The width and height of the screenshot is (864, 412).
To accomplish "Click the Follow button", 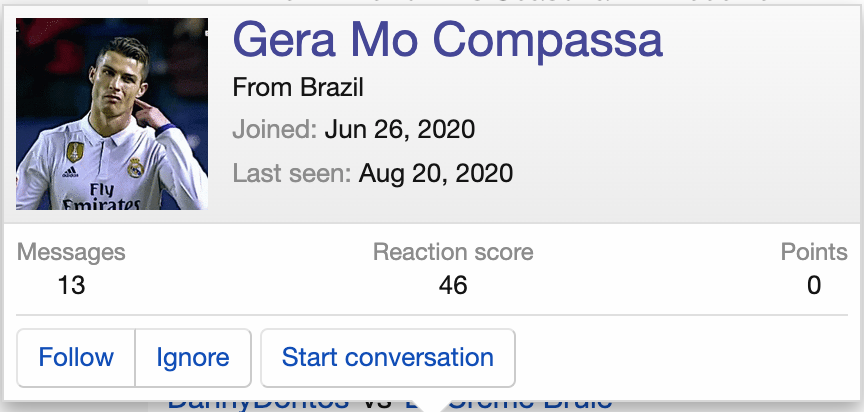I will (76, 357).
